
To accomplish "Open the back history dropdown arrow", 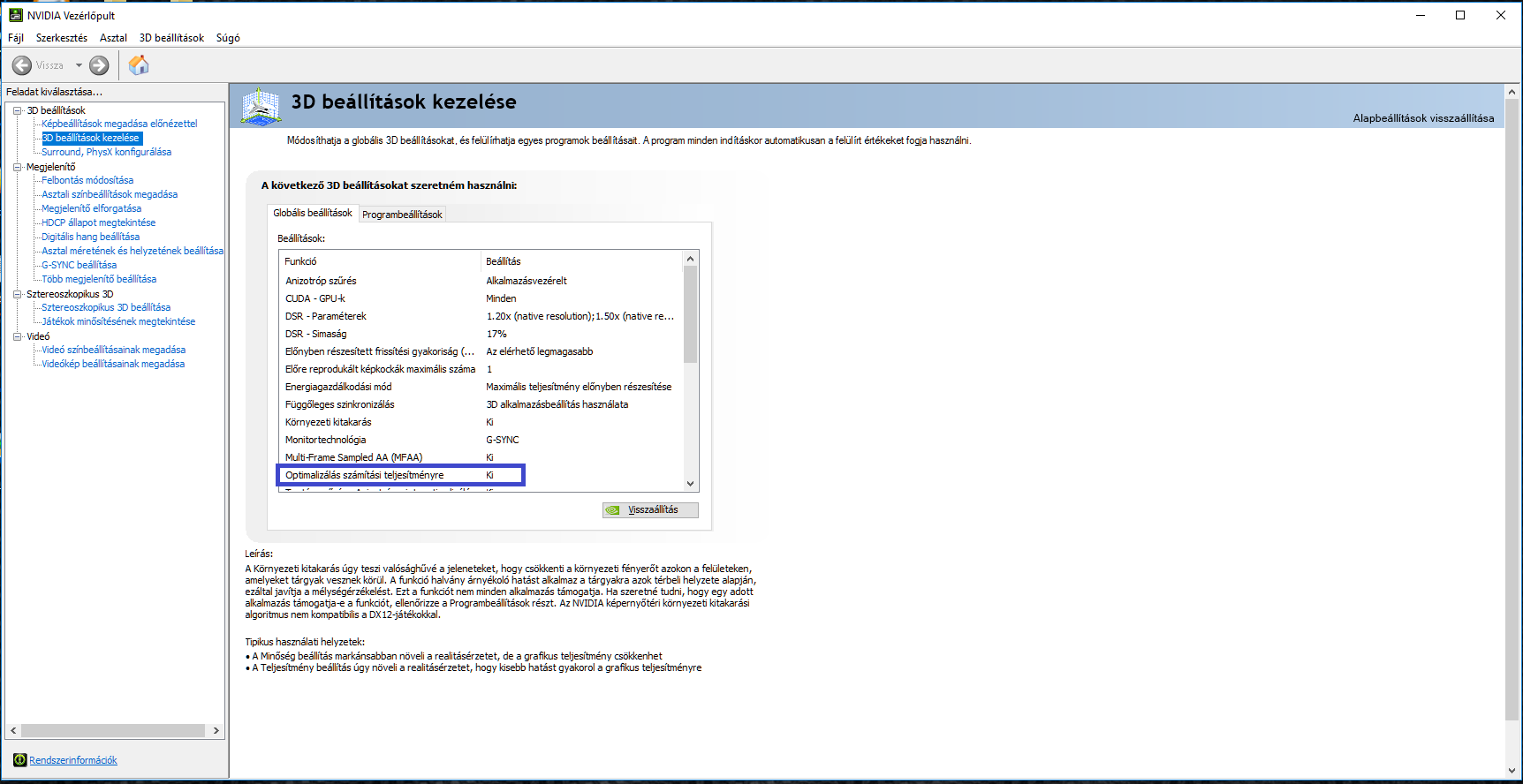I will (79, 65).
